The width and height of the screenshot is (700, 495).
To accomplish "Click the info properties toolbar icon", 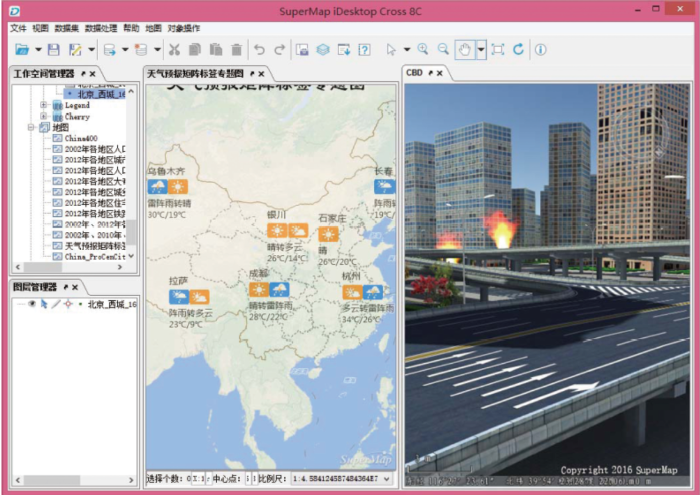I will pyautogui.click(x=541, y=50).
